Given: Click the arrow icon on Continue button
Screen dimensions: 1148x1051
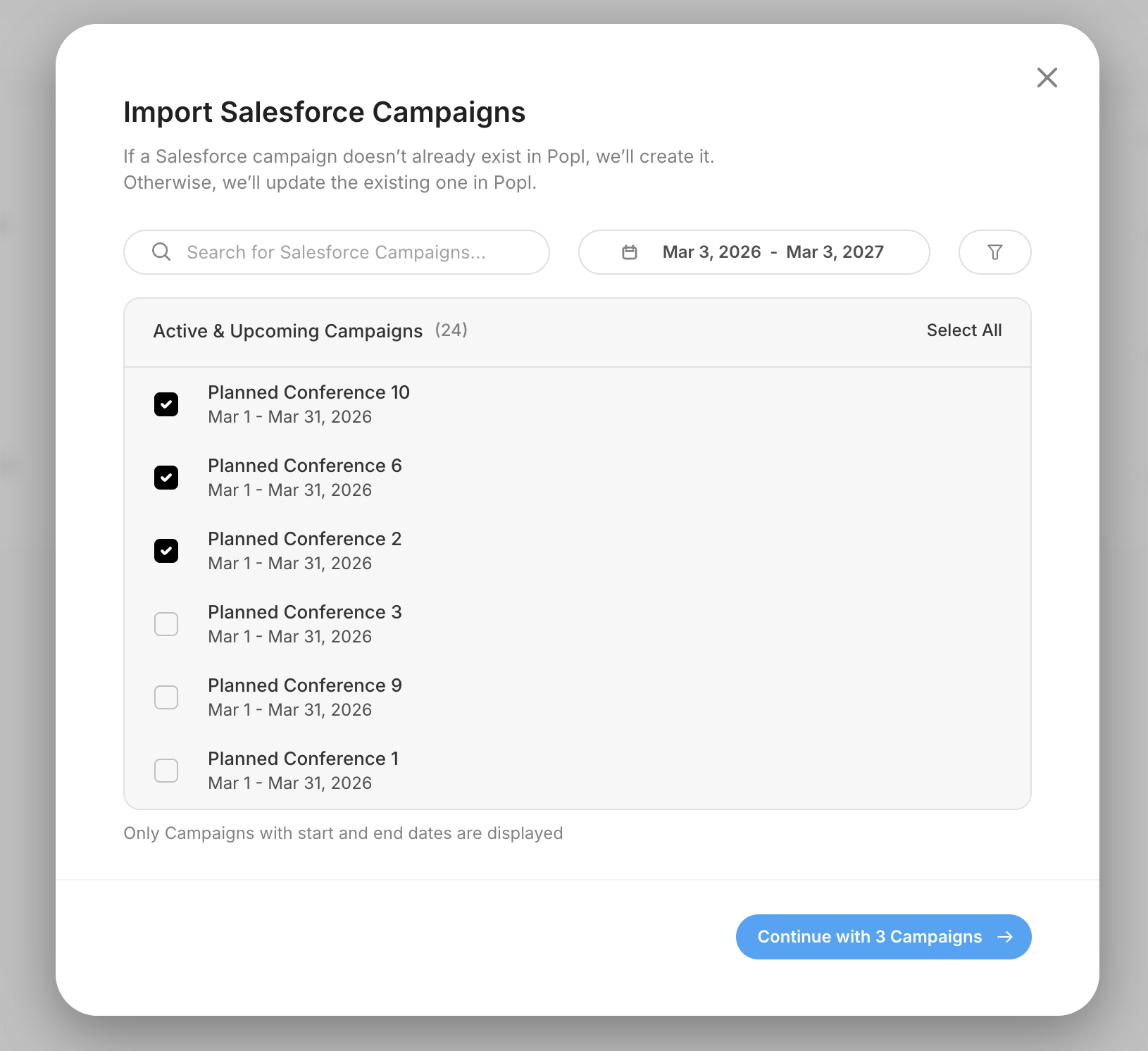Looking at the screenshot, I should [1005, 937].
